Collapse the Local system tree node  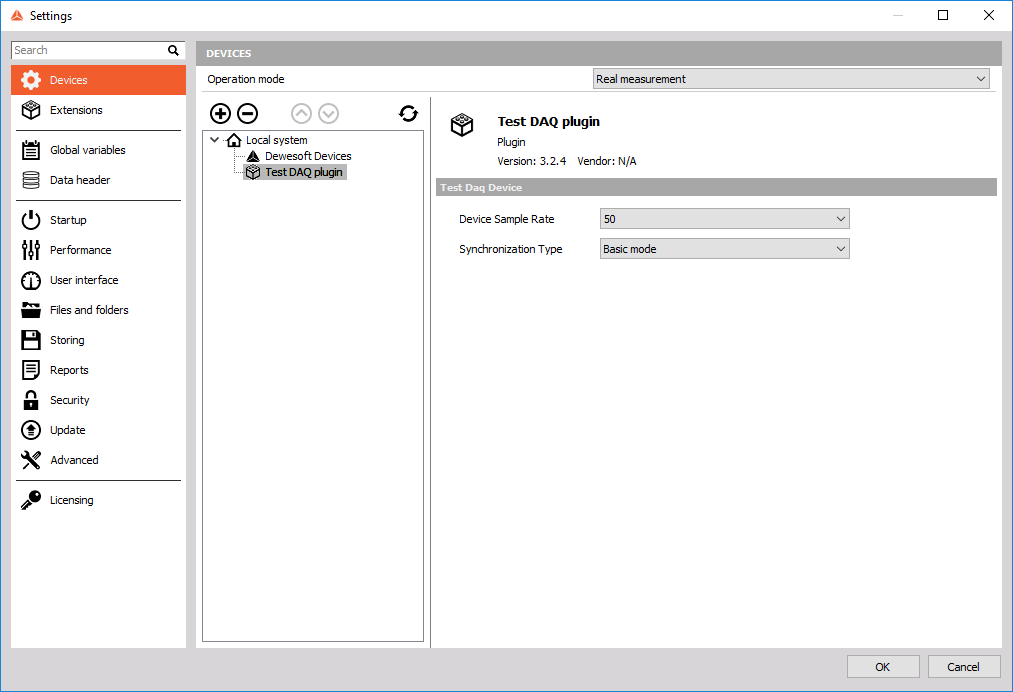[214, 140]
